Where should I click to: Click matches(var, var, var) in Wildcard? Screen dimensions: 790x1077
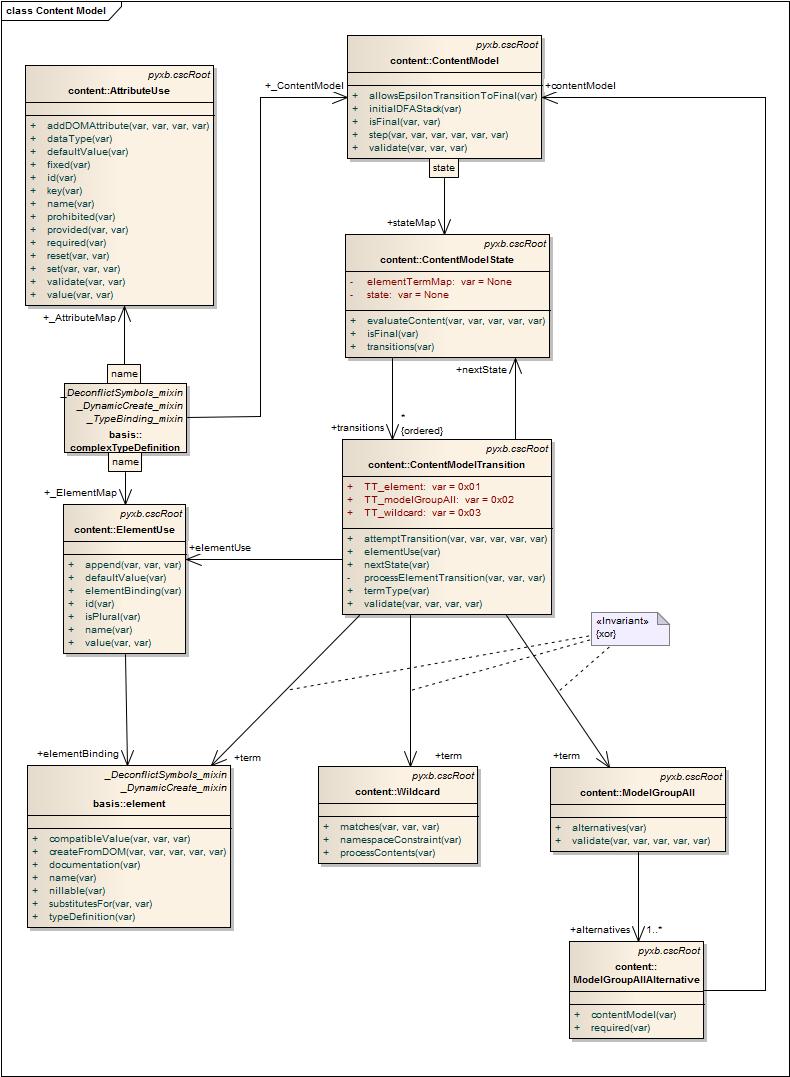[389, 827]
